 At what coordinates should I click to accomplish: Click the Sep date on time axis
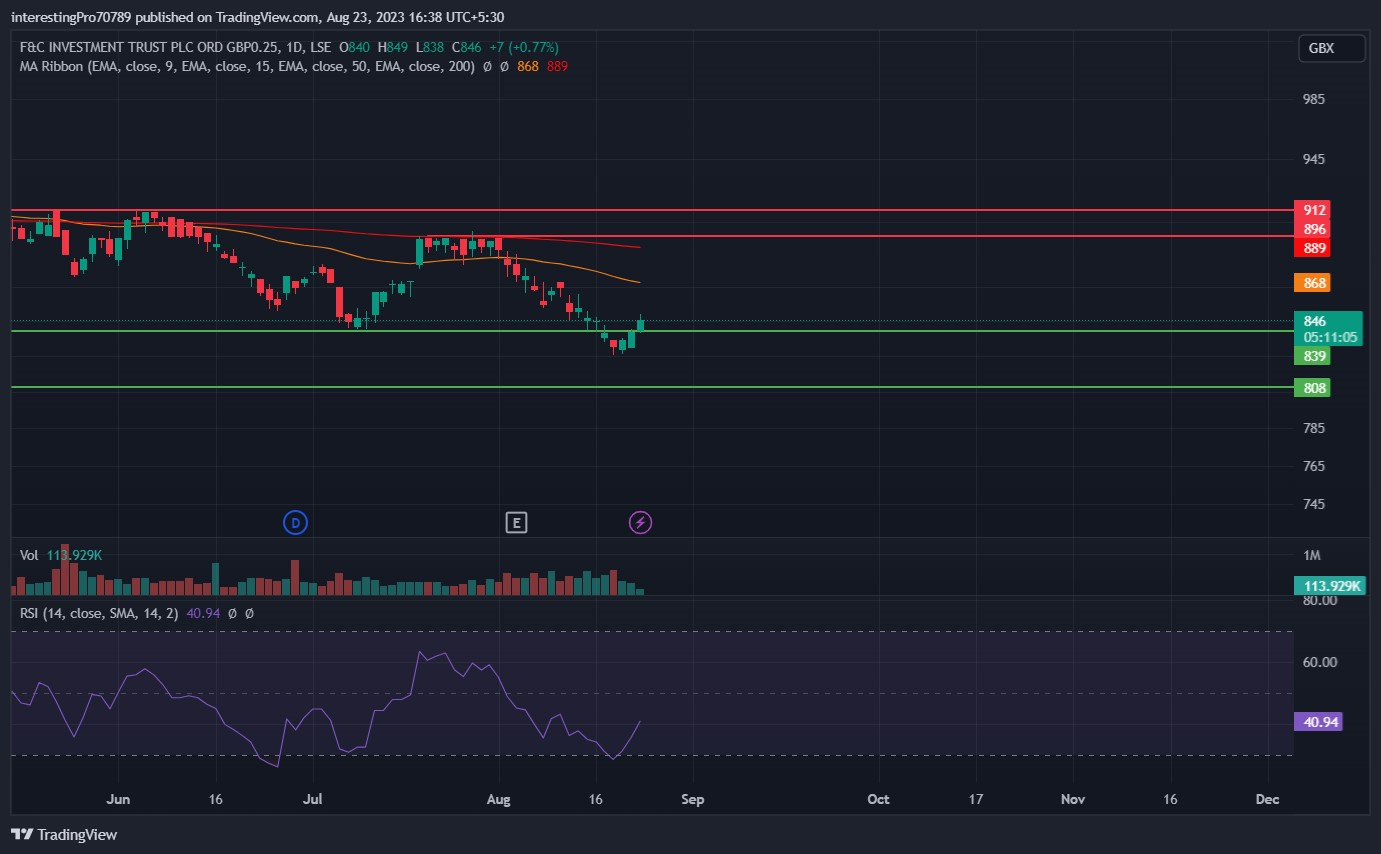pos(693,799)
